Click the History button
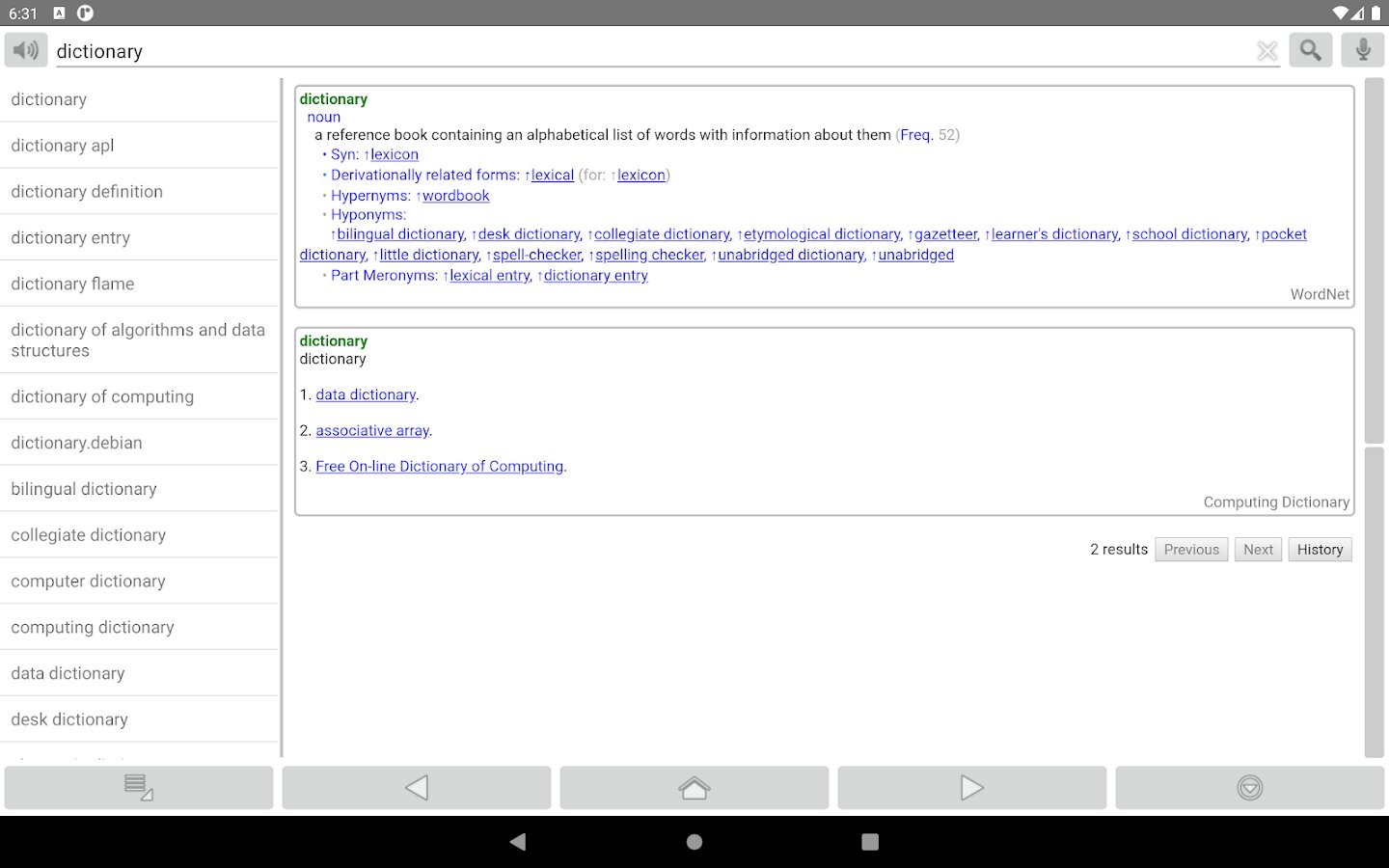 (1320, 550)
